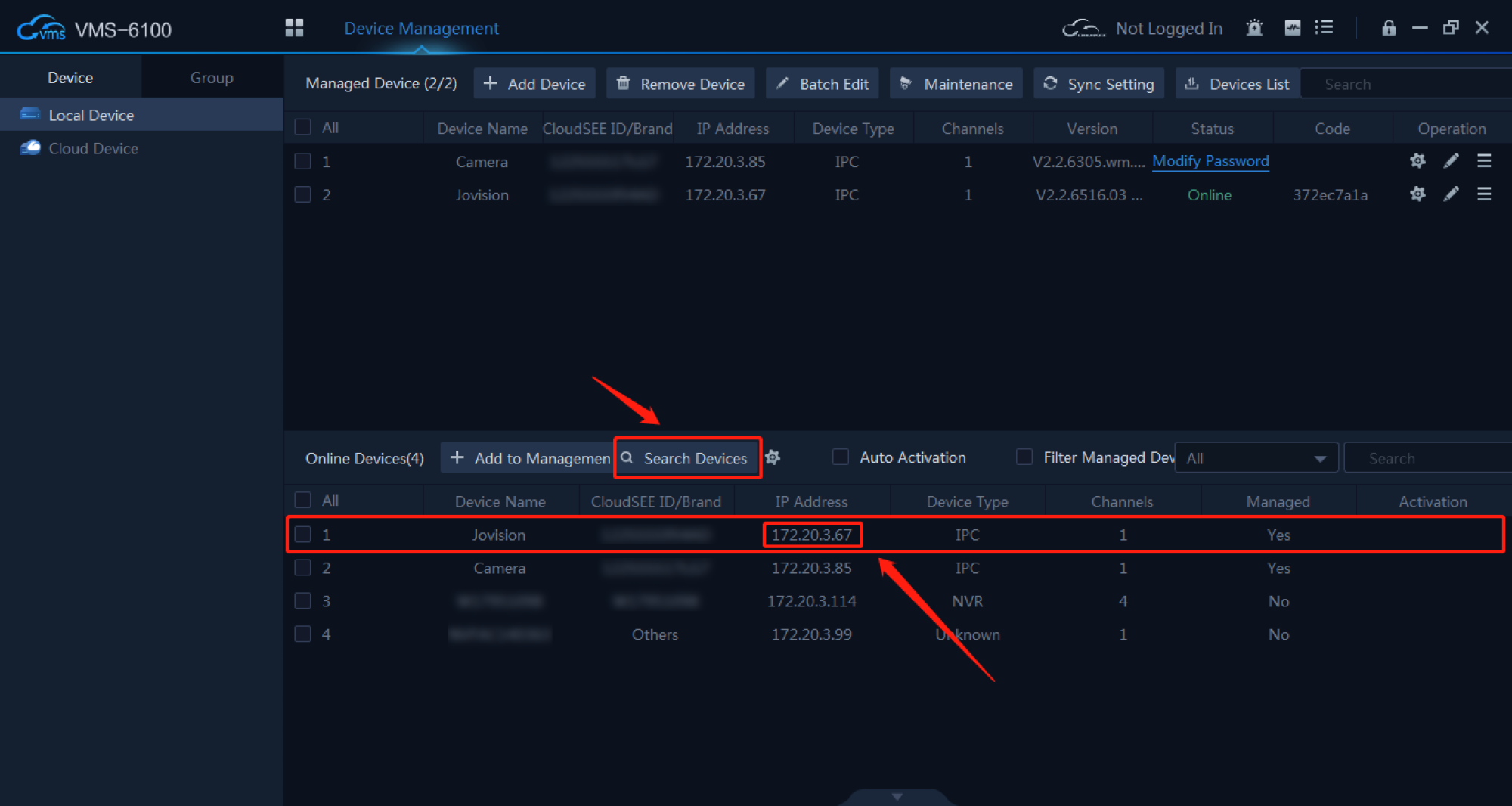Switch to the Group tab

point(212,78)
